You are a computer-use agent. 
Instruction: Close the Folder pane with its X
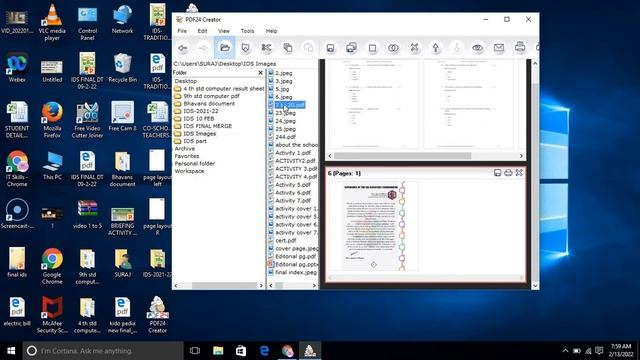260,73
